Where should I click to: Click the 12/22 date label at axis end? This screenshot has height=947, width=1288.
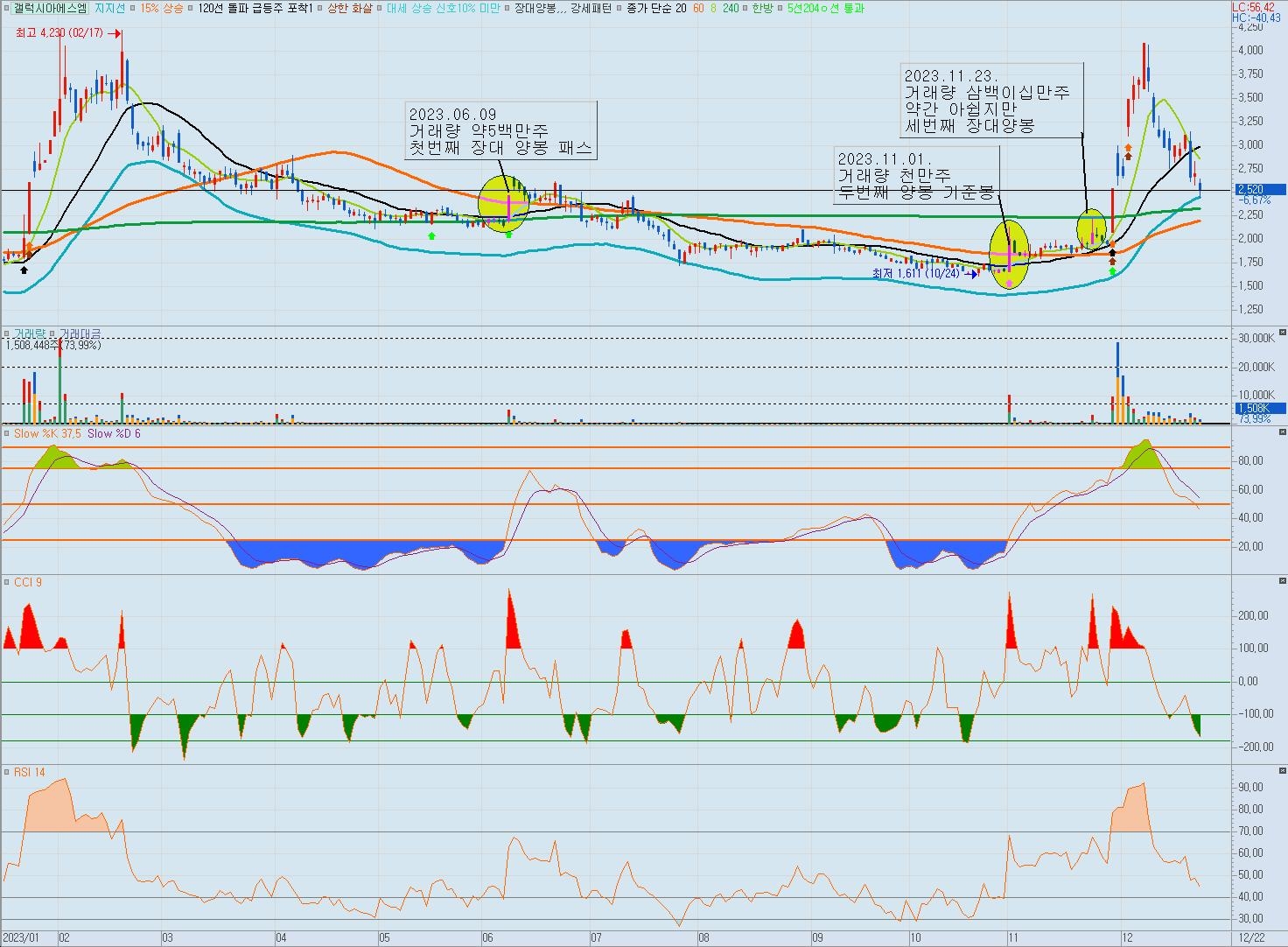pyautogui.click(x=1250, y=937)
